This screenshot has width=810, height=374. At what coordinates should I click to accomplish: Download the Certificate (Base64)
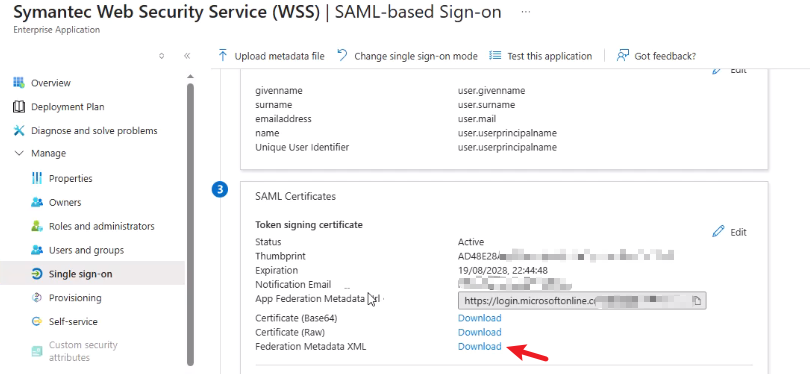pyautogui.click(x=479, y=318)
